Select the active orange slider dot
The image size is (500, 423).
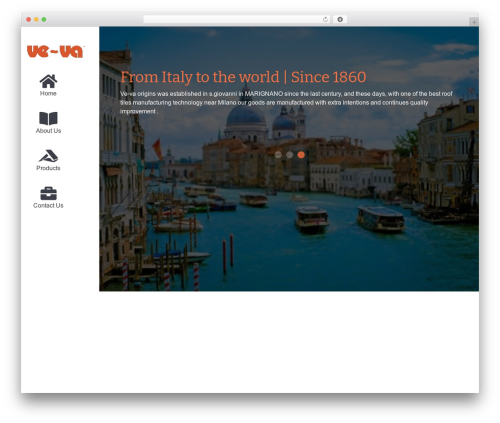pos(301,155)
